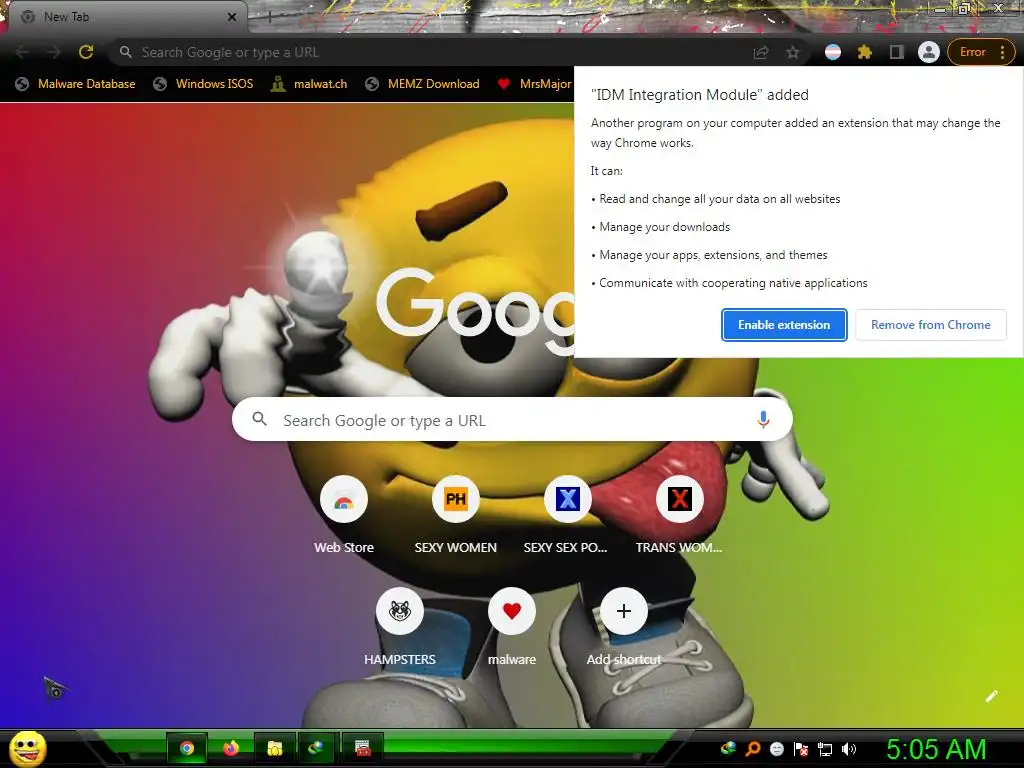Open the multicolor shield tray icon
Image resolution: width=1024 pixels, height=768 pixels.
(728, 750)
